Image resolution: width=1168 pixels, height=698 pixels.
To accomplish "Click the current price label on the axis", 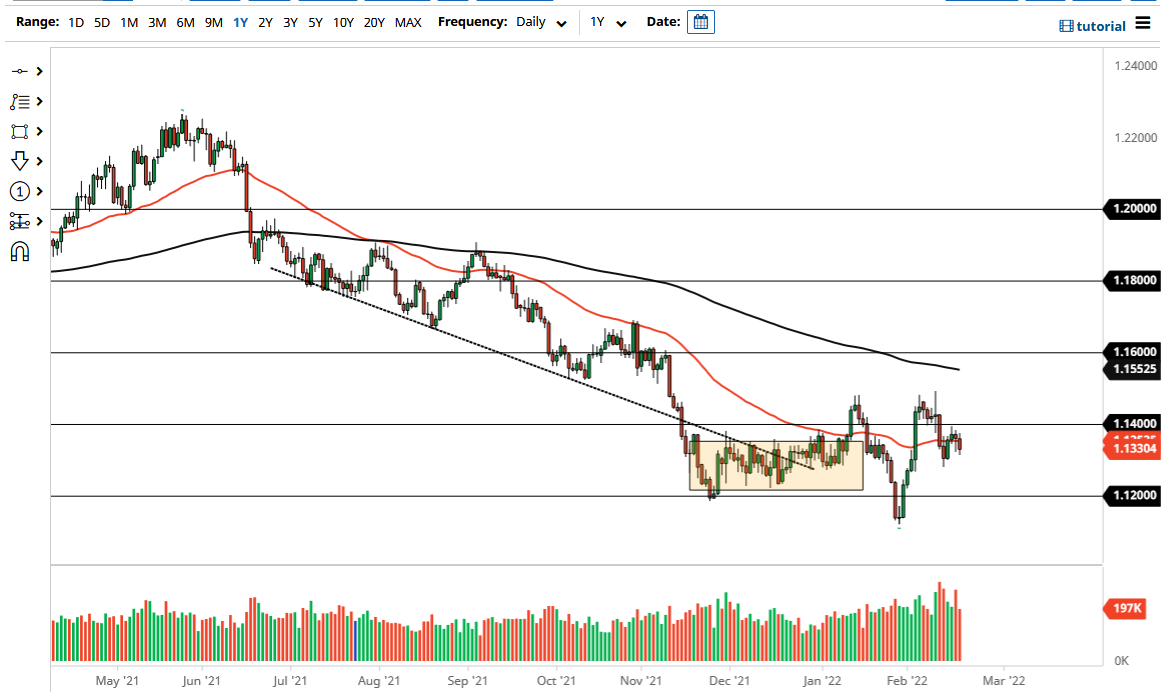I will pyautogui.click(x=1135, y=448).
